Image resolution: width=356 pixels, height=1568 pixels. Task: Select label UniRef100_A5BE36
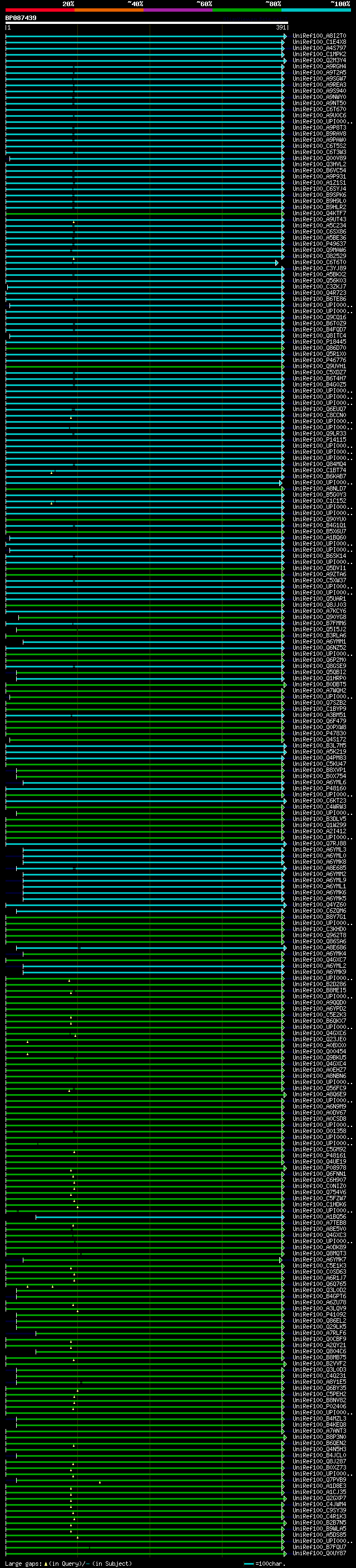point(319,238)
